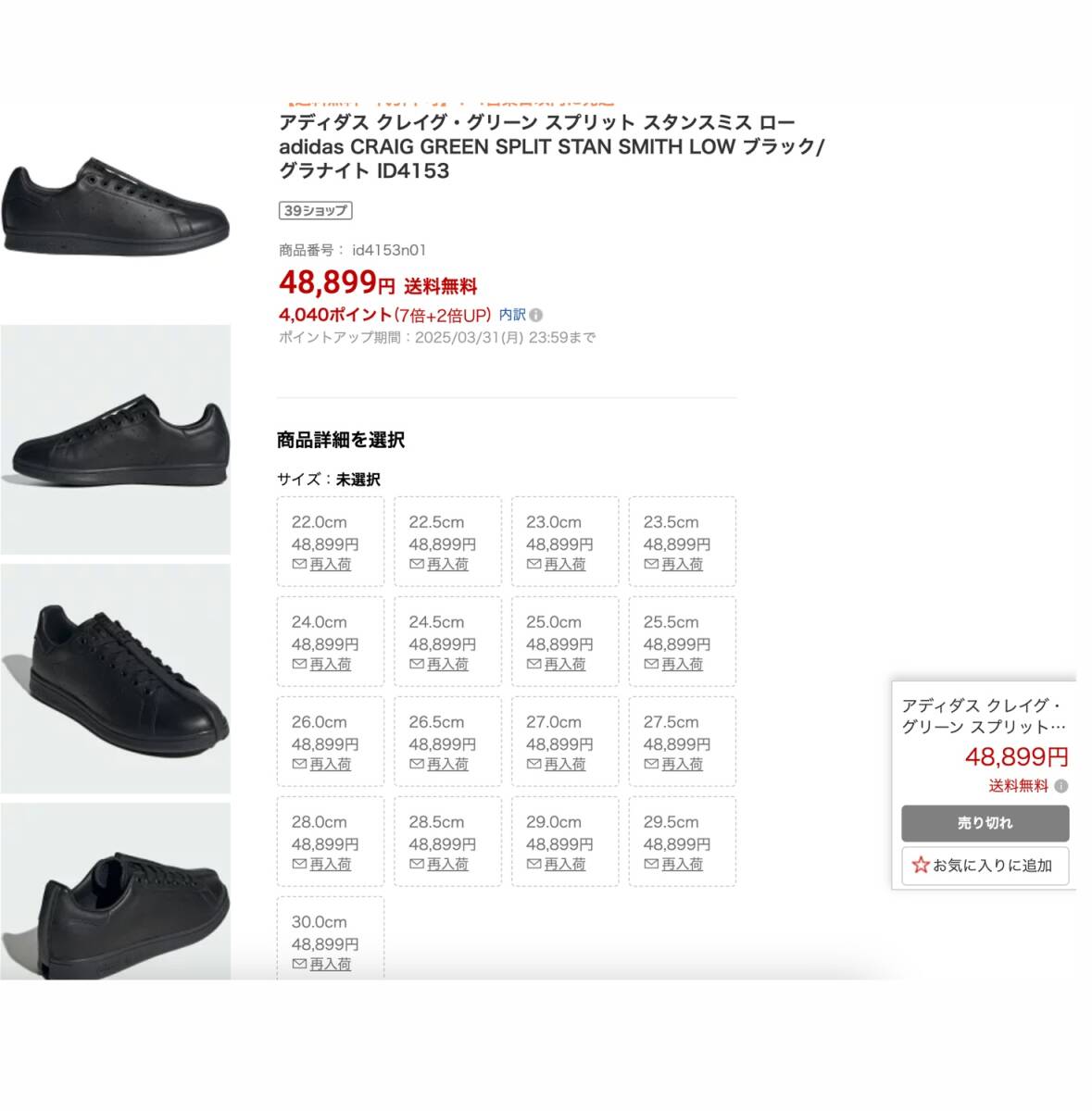Choose the 26.0cm size tile

pyautogui.click(x=330, y=742)
